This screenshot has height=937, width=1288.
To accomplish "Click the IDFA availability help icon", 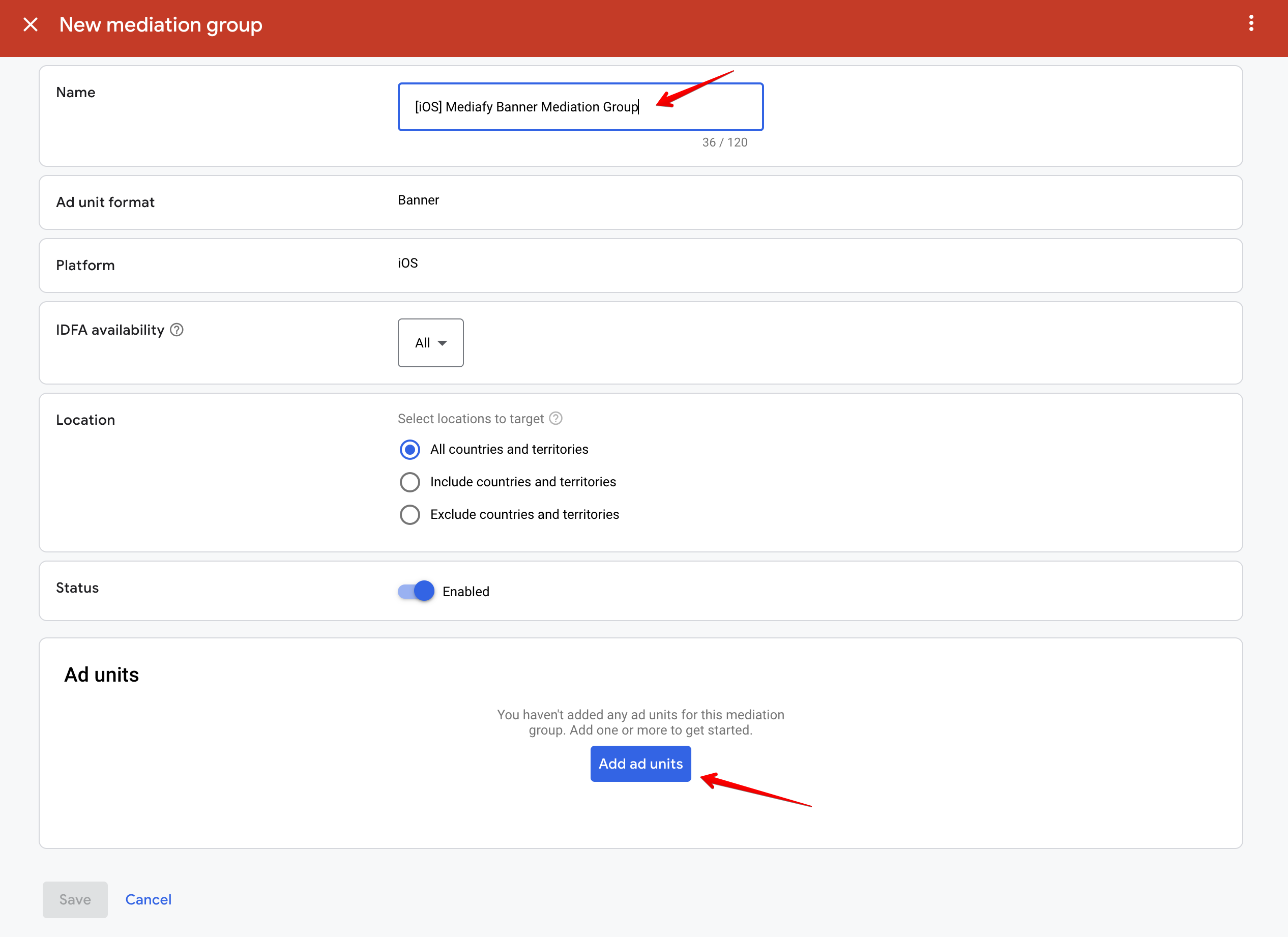I will 177,330.
